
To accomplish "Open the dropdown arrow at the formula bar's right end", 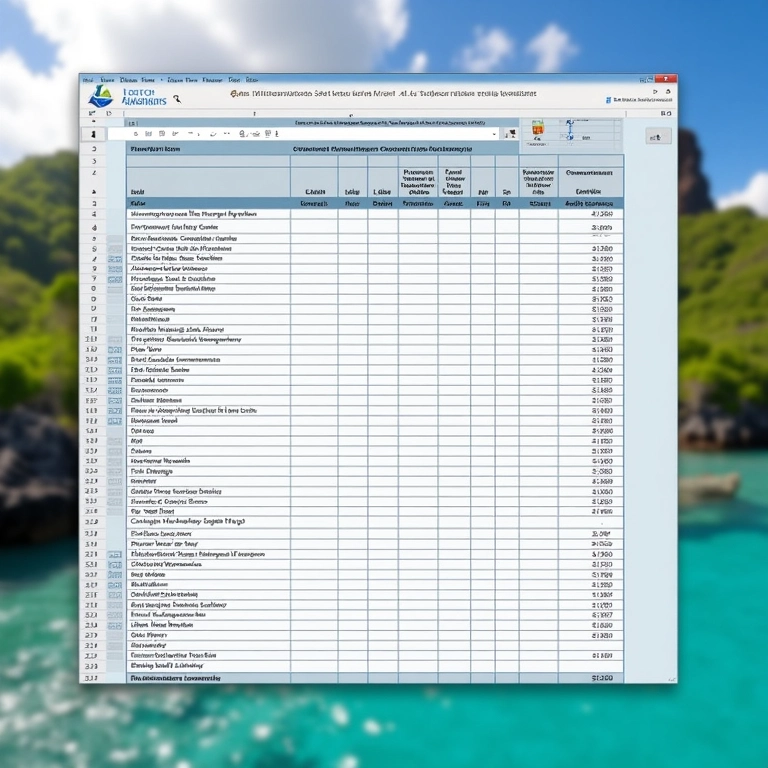I will 494,133.
